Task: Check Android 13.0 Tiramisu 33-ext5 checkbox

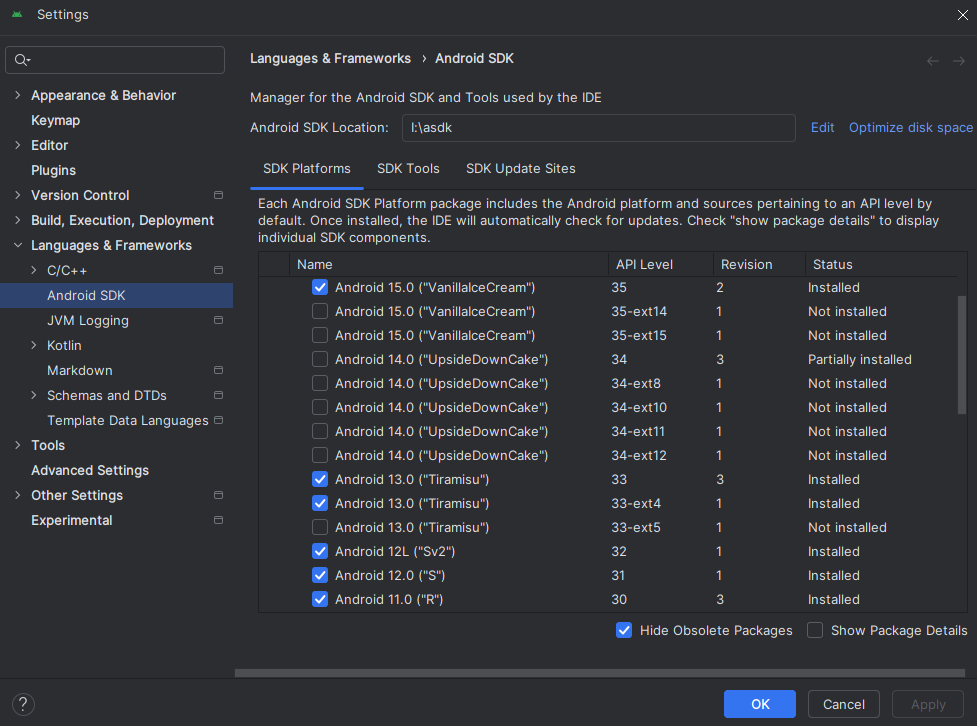Action: pos(320,527)
